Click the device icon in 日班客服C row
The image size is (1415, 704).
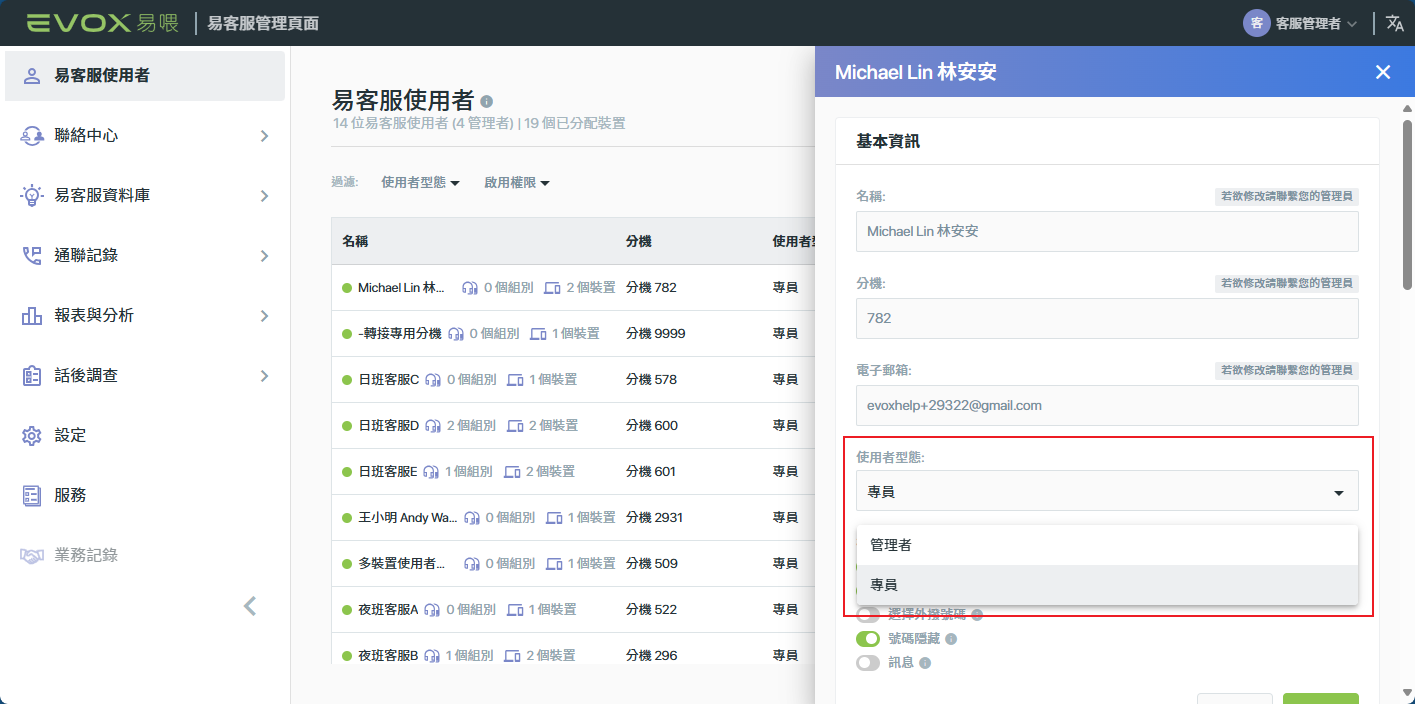(516, 380)
